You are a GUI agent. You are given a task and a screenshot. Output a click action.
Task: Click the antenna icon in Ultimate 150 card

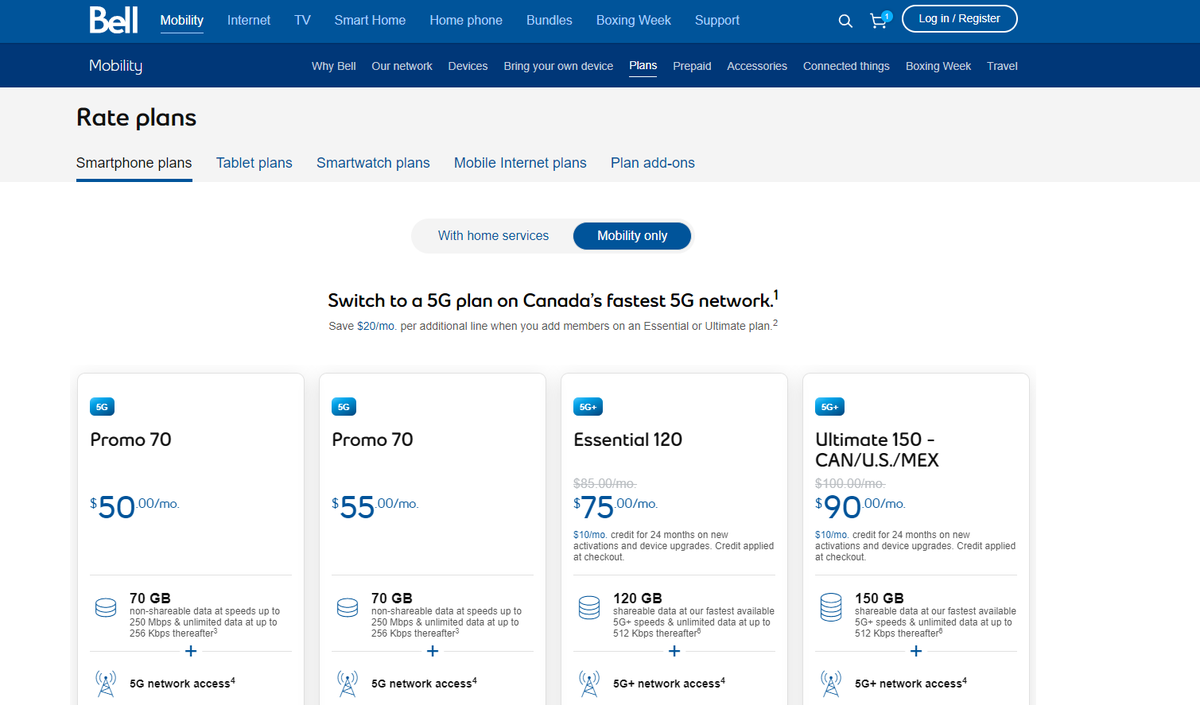click(x=831, y=684)
